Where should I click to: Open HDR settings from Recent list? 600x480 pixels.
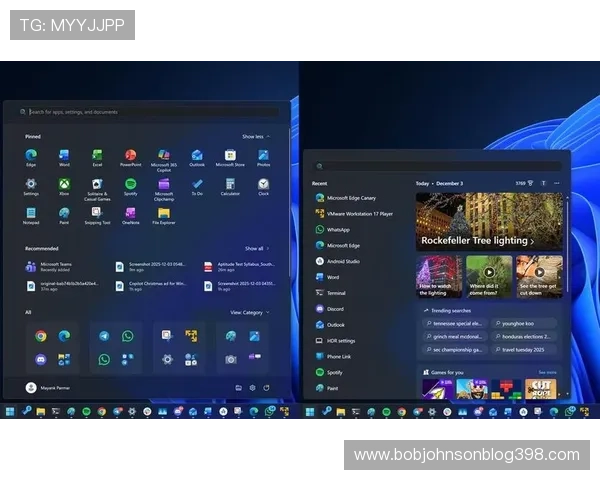336,341
